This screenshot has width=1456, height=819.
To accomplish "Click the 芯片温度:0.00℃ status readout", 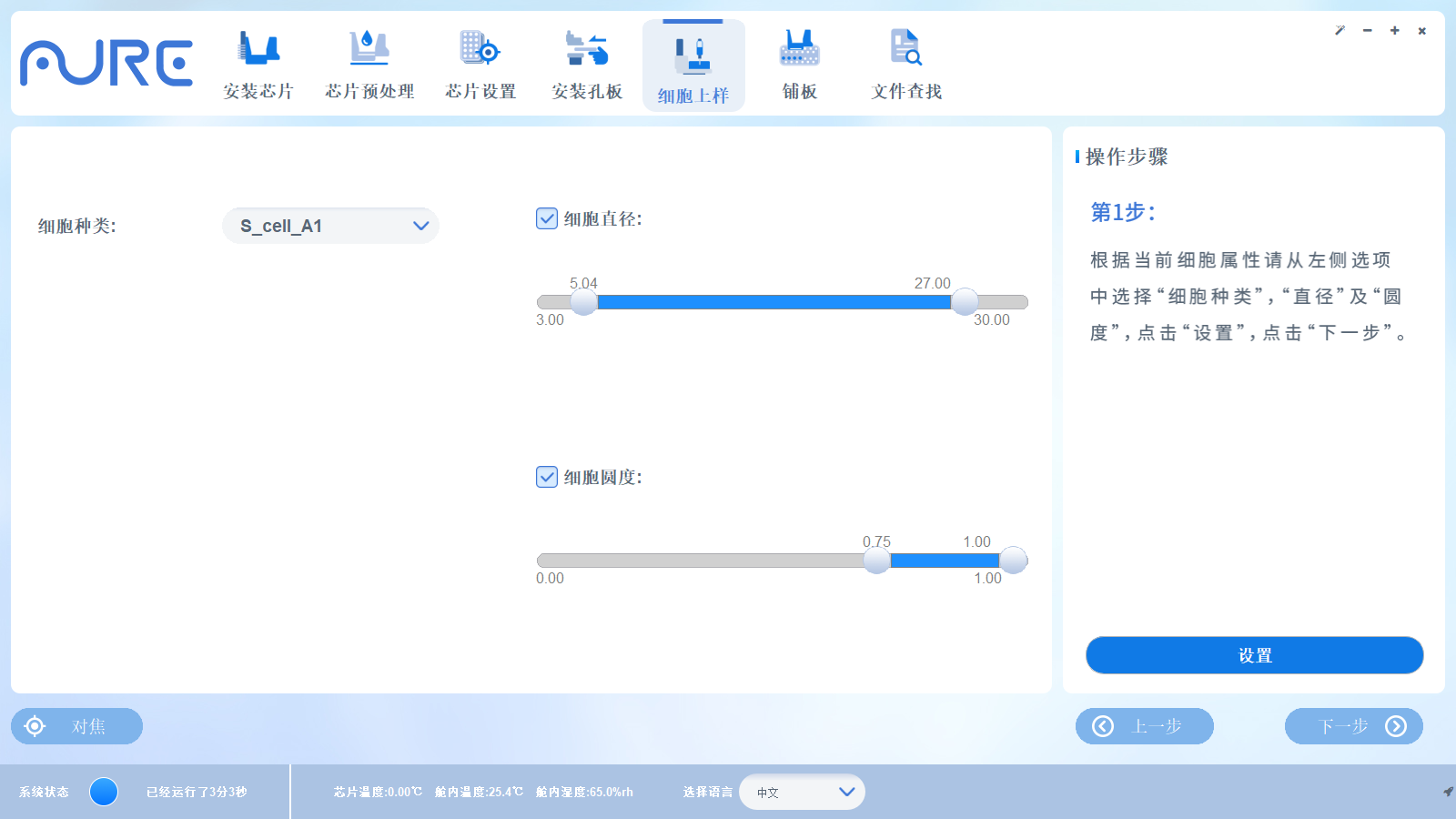I will pos(378,792).
